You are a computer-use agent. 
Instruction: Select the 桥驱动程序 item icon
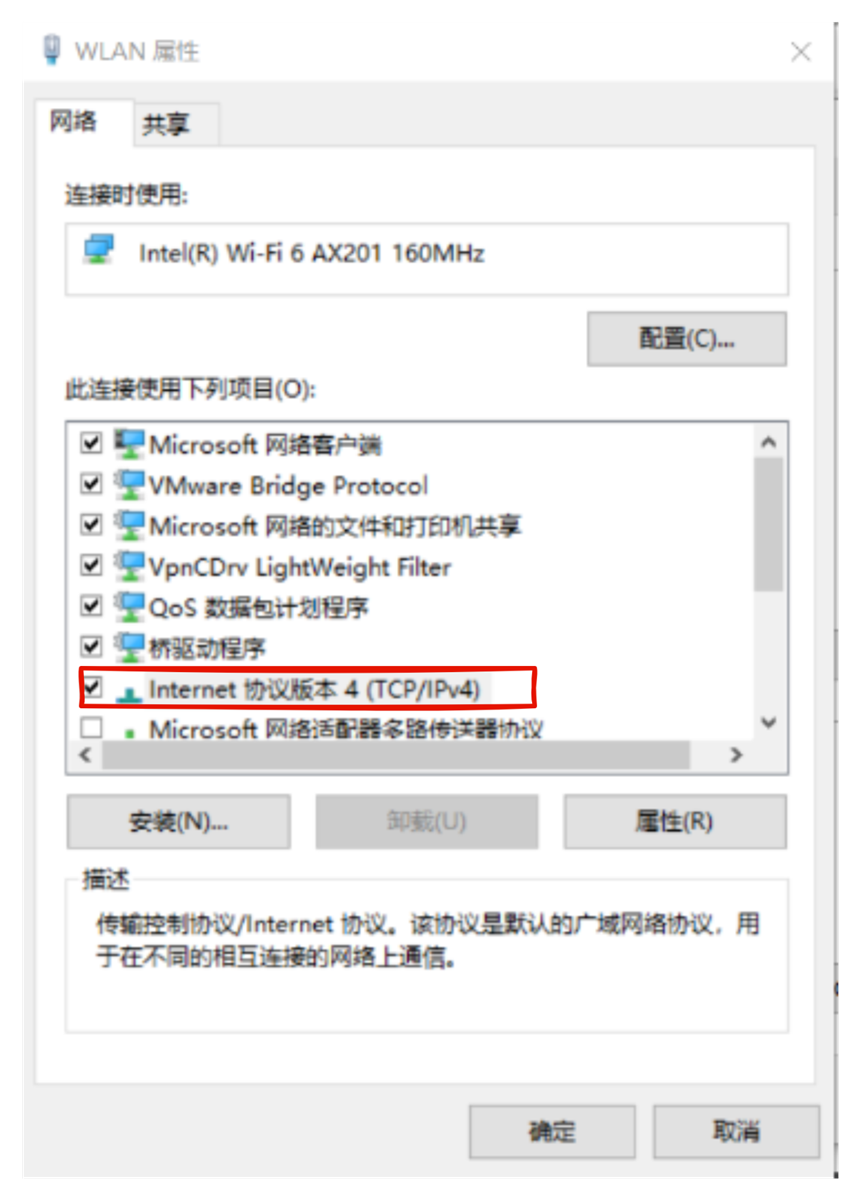[x=129, y=647]
